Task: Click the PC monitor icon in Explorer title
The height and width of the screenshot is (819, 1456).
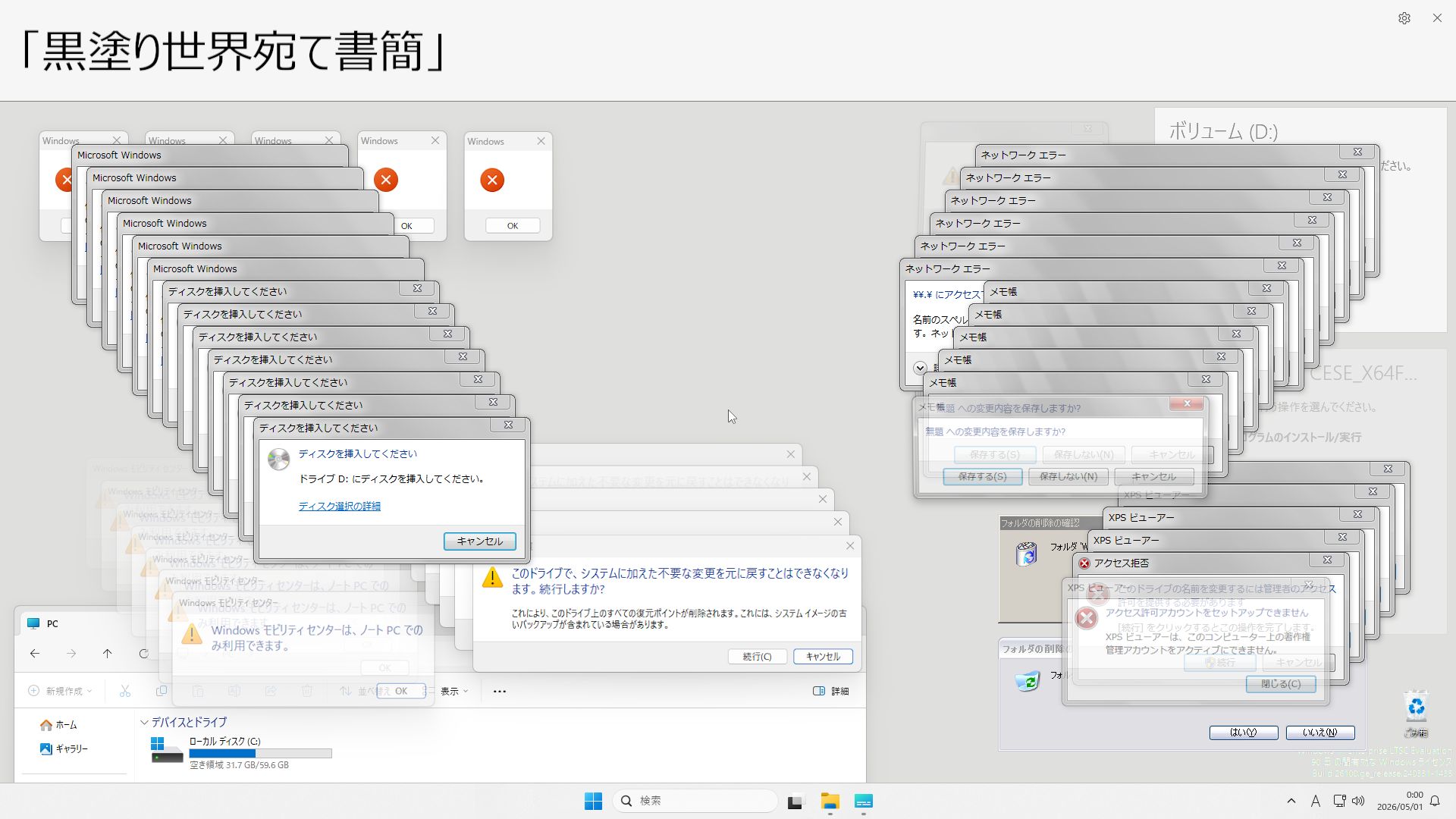Action: click(x=33, y=623)
